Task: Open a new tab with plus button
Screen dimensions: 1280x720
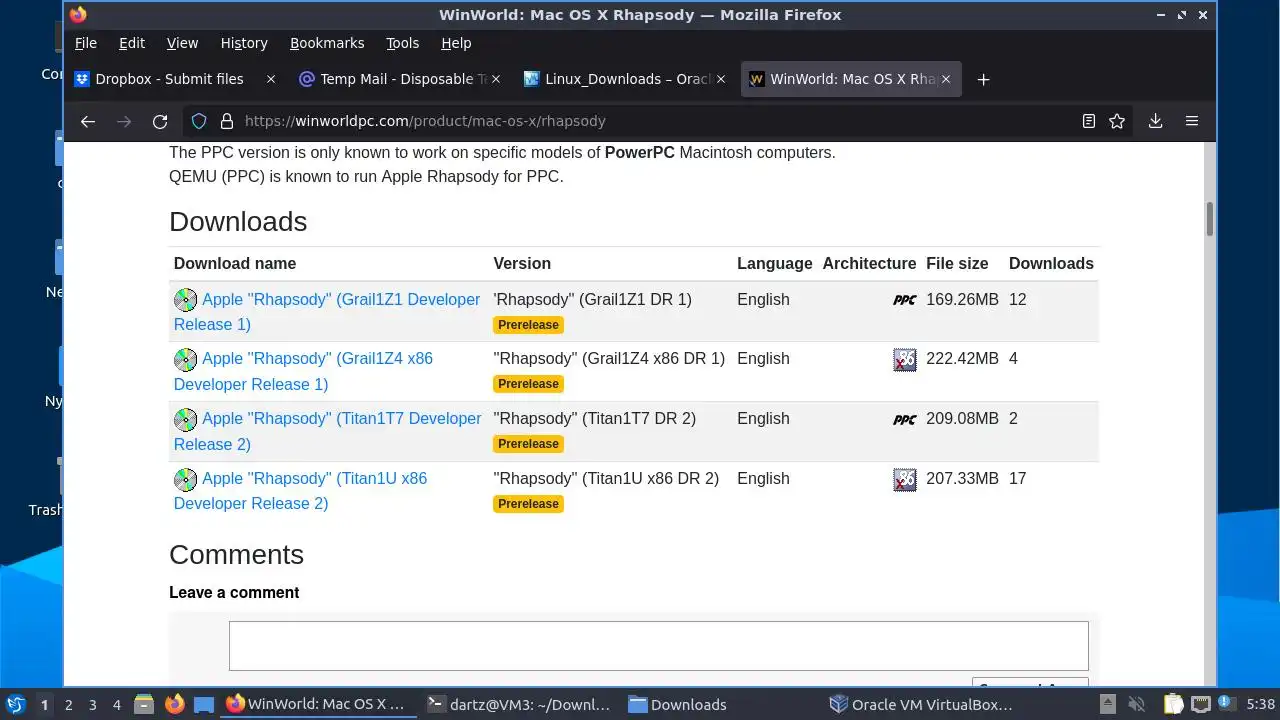Action: click(983, 79)
